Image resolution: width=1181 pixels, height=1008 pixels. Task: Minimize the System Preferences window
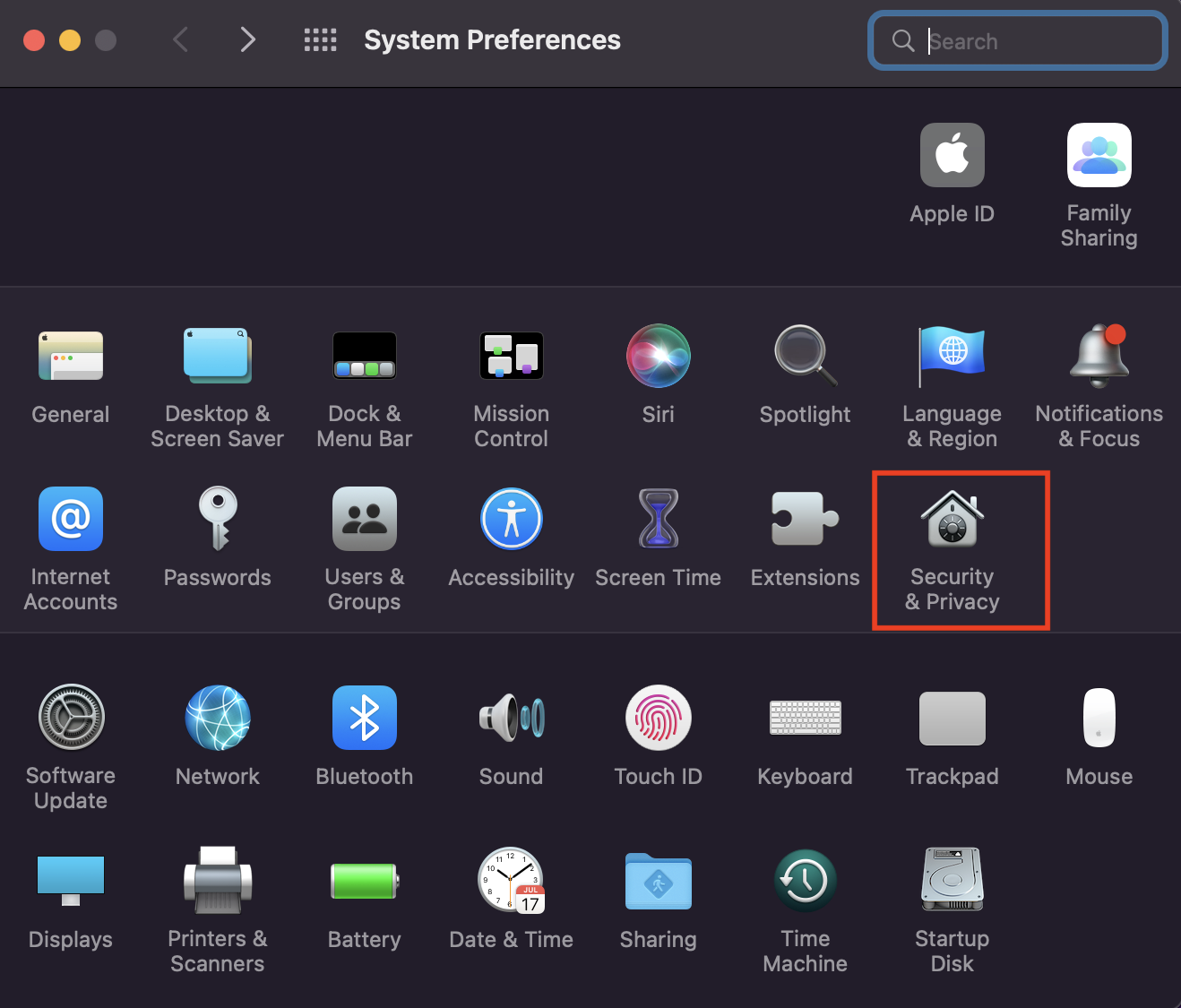pos(70,40)
